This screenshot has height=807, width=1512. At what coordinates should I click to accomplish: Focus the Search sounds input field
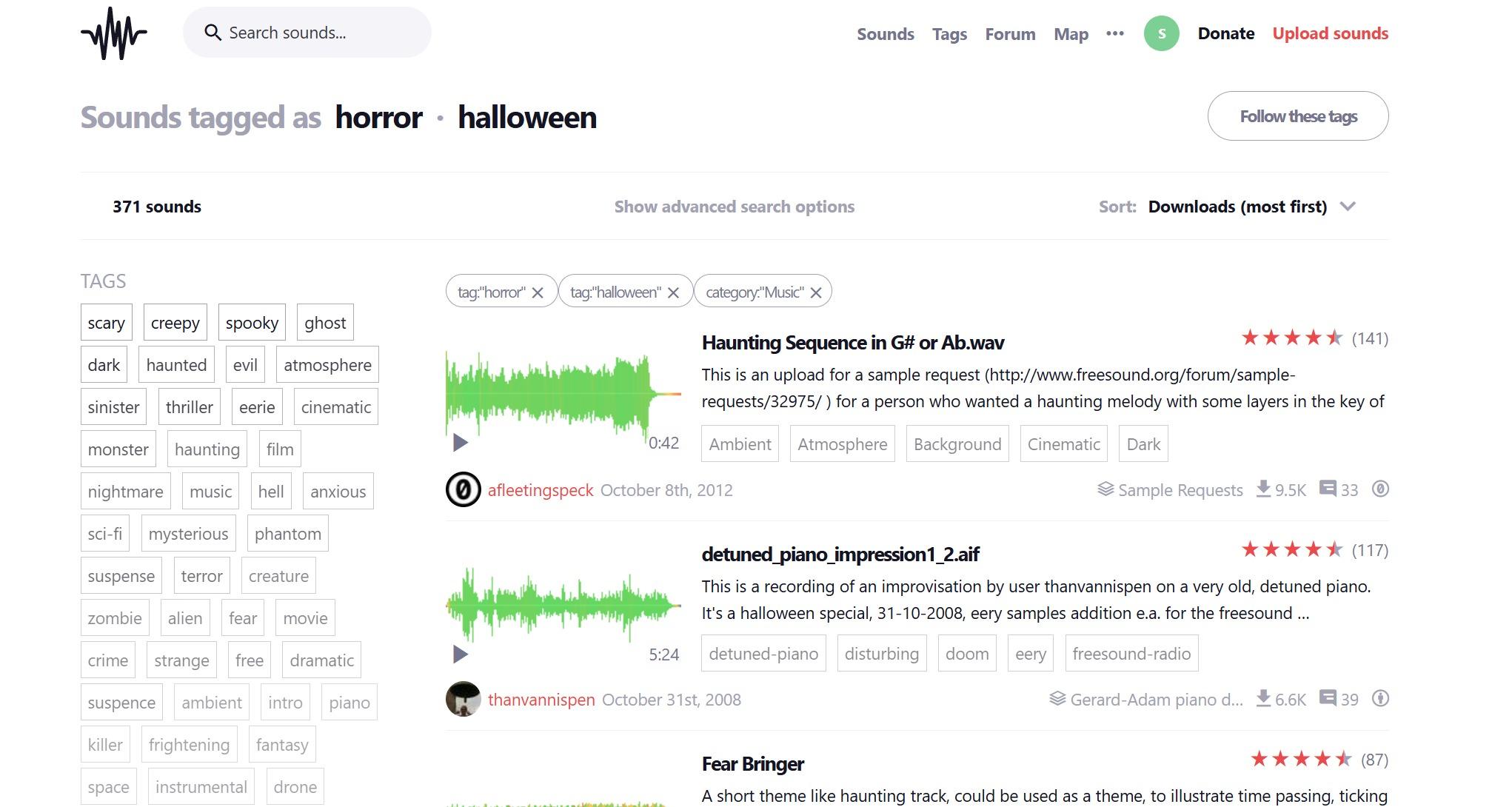318,33
